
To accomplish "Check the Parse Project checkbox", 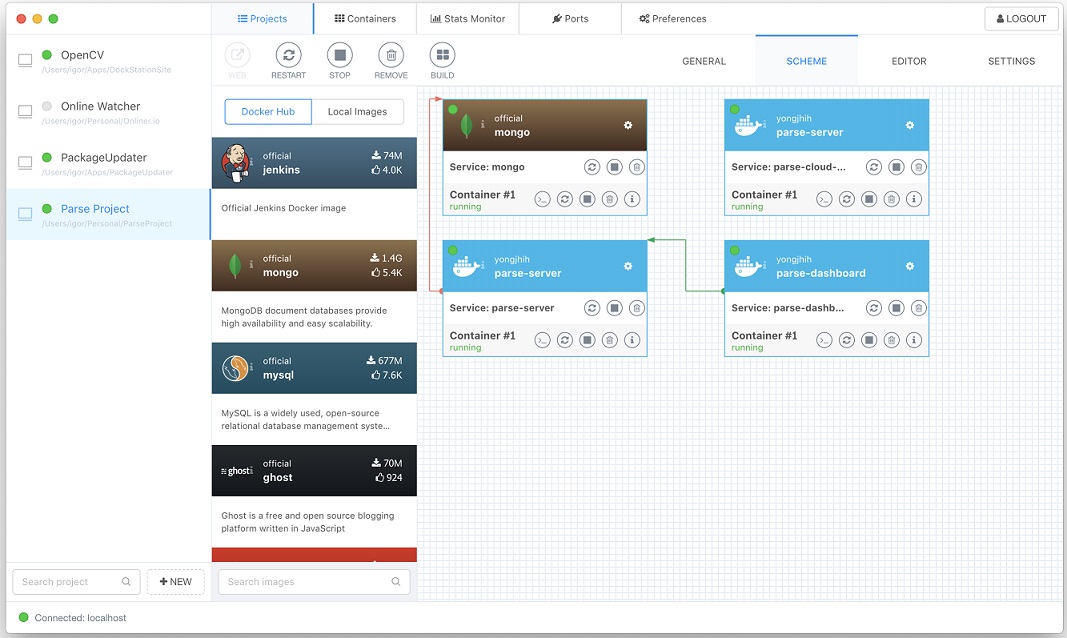I will [x=23, y=215].
